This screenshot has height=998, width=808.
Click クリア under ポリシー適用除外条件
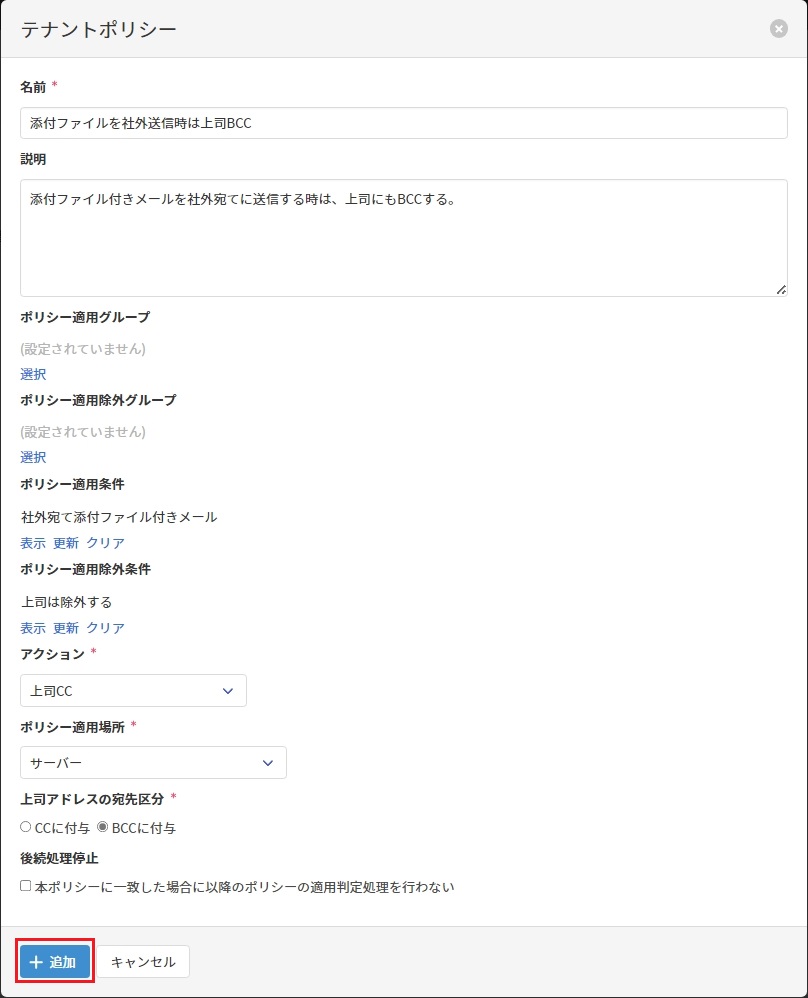tap(105, 628)
